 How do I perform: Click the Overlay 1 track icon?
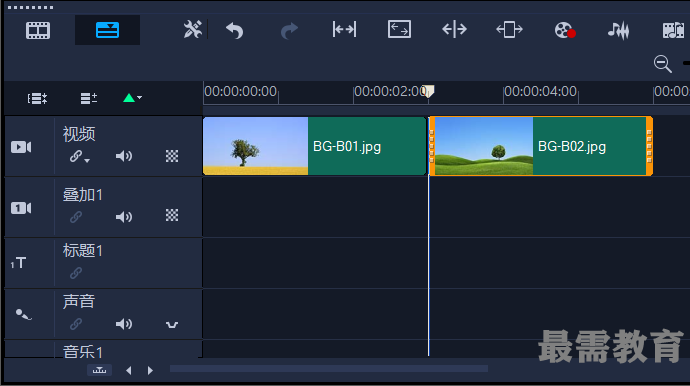click(21, 208)
